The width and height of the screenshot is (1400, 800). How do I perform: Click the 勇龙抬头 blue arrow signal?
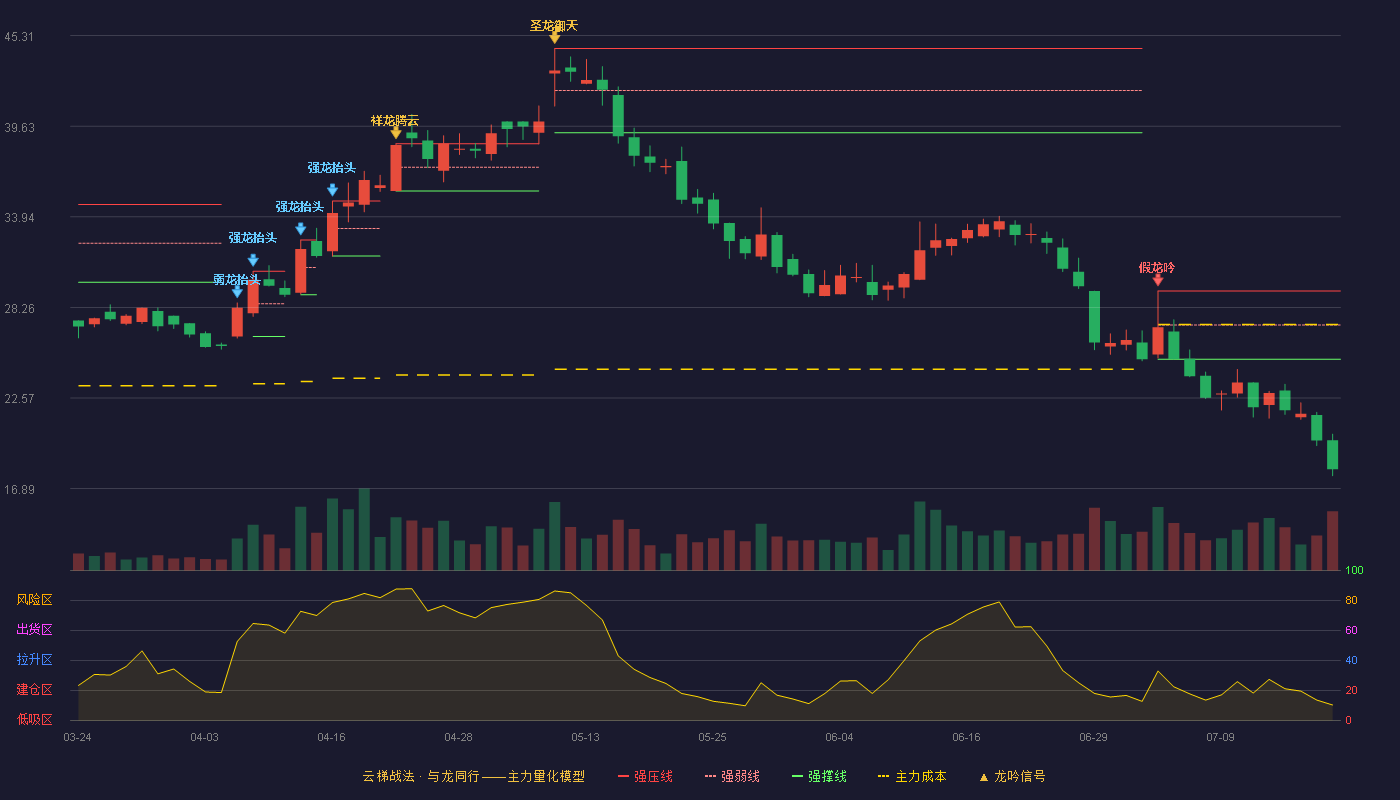(237, 292)
